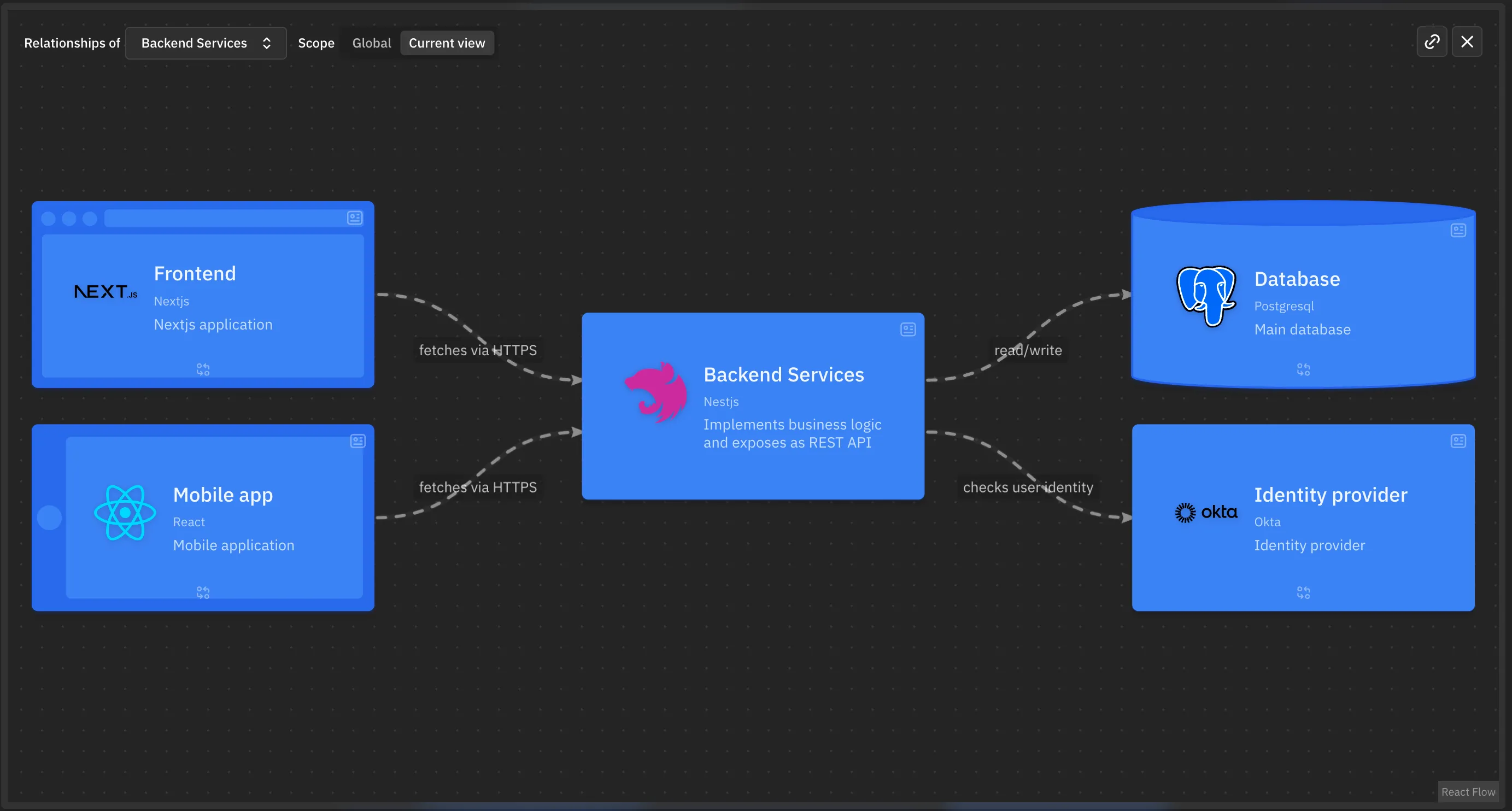
Task: Open the details icon on the Backend Services node
Action: tap(907, 330)
